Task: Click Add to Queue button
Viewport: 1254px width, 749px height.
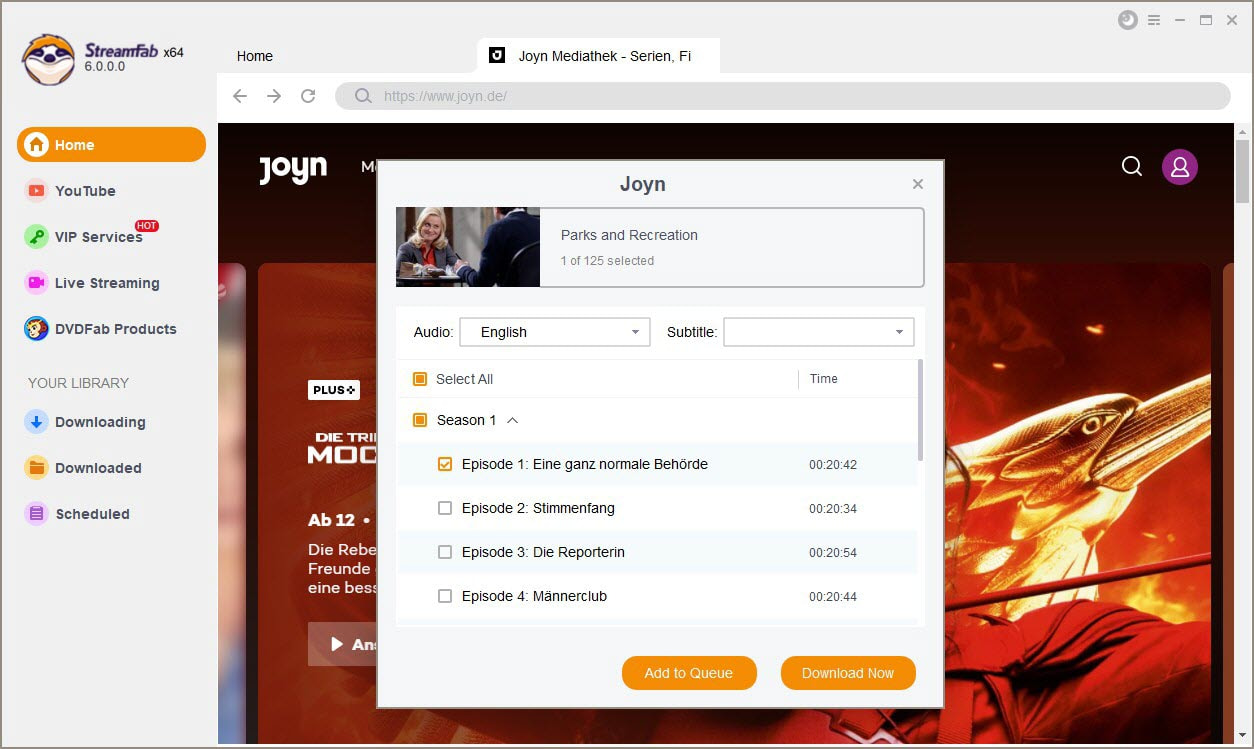Action: (x=689, y=673)
